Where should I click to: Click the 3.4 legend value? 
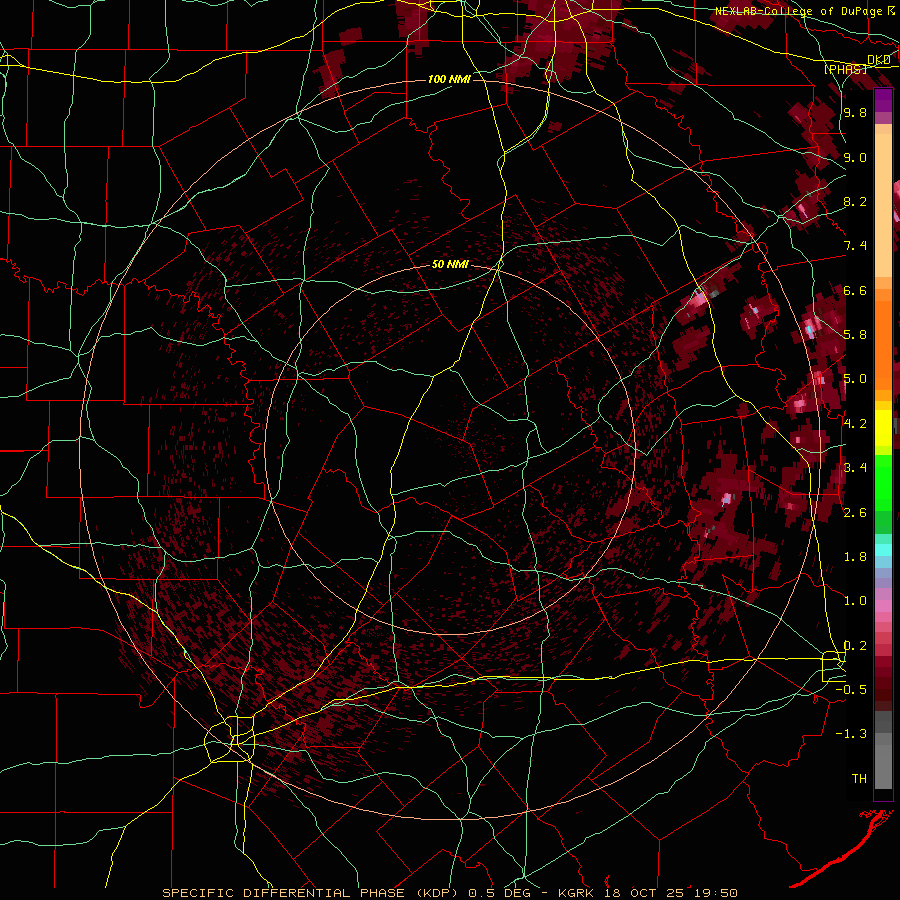pyautogui.click(x=855, y=468)
